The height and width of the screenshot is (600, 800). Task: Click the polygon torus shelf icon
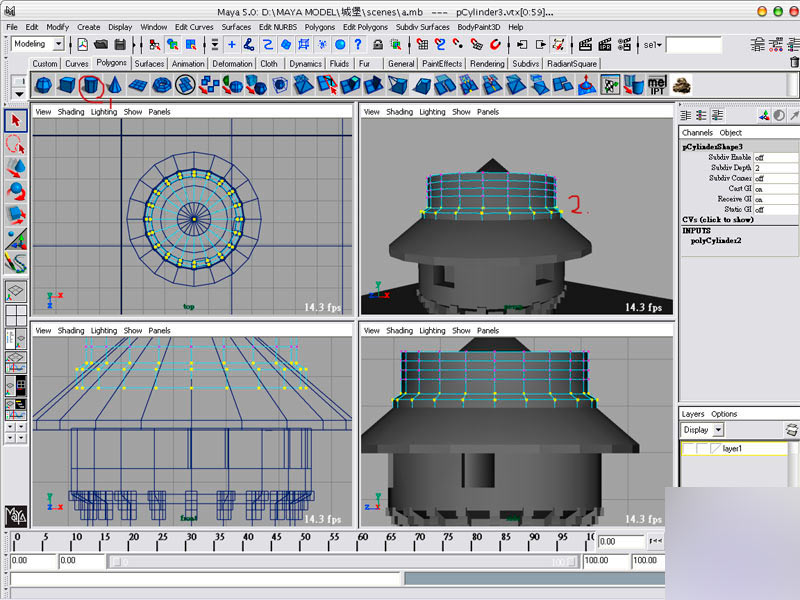click(163, 86)
